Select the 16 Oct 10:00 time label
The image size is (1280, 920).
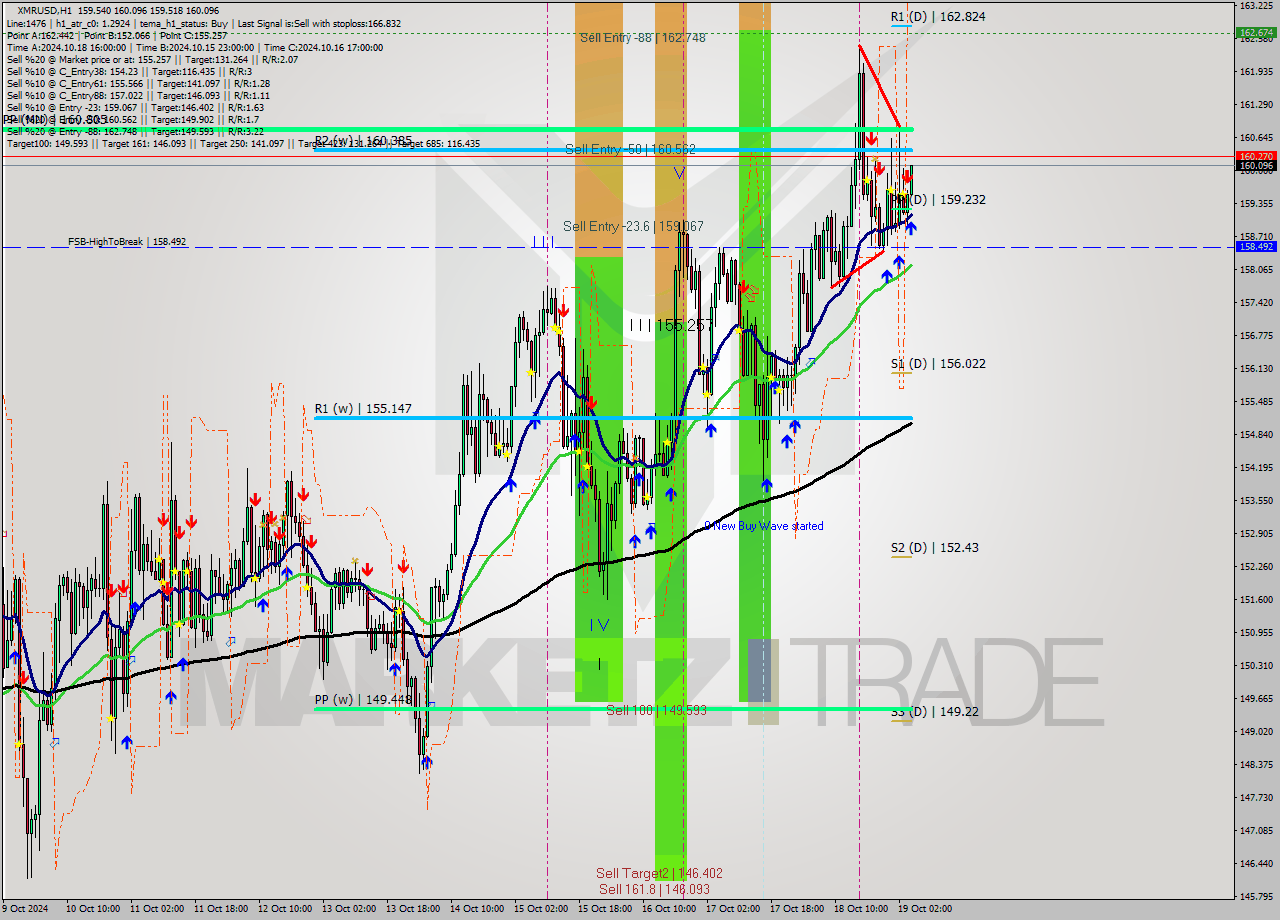pos(668,909)
